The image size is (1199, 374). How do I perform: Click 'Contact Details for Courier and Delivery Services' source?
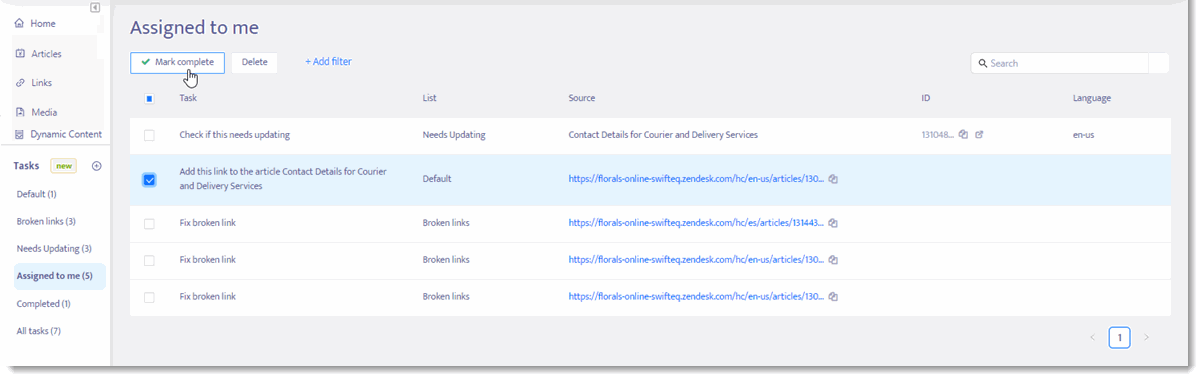pyautogui.click(x=663, y=135)
